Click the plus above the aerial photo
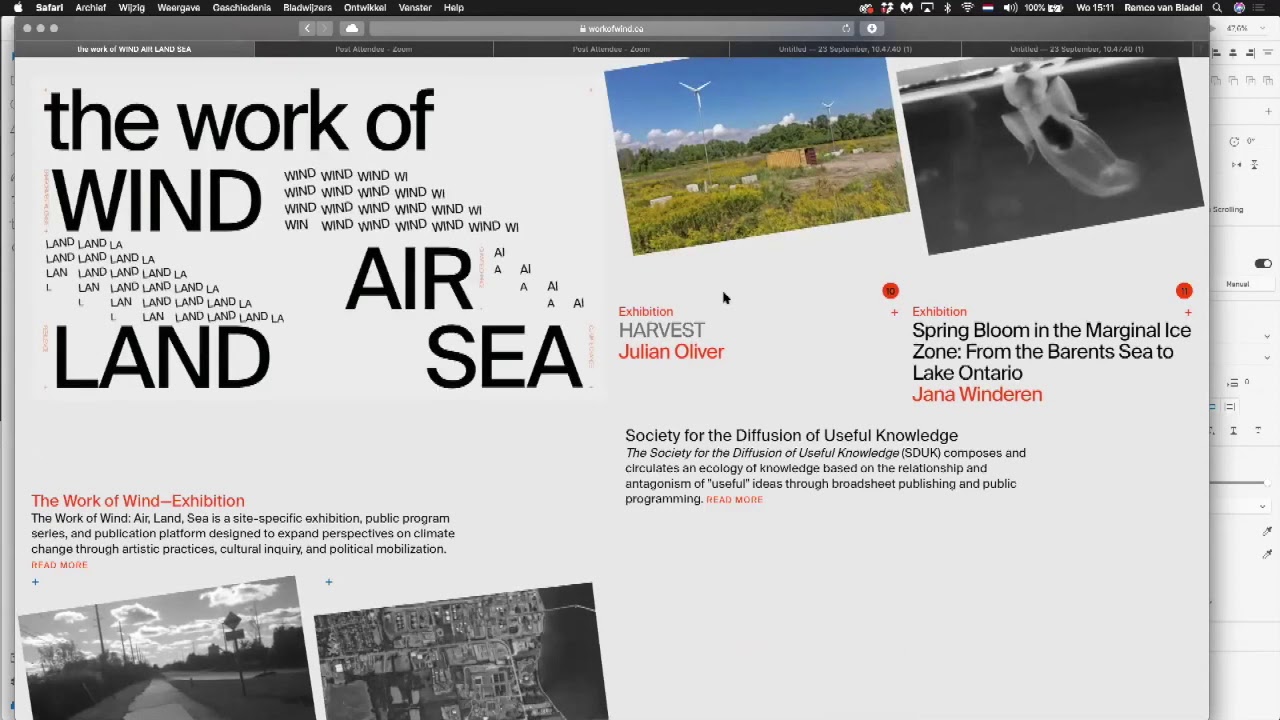 click(x=328, y=581)
